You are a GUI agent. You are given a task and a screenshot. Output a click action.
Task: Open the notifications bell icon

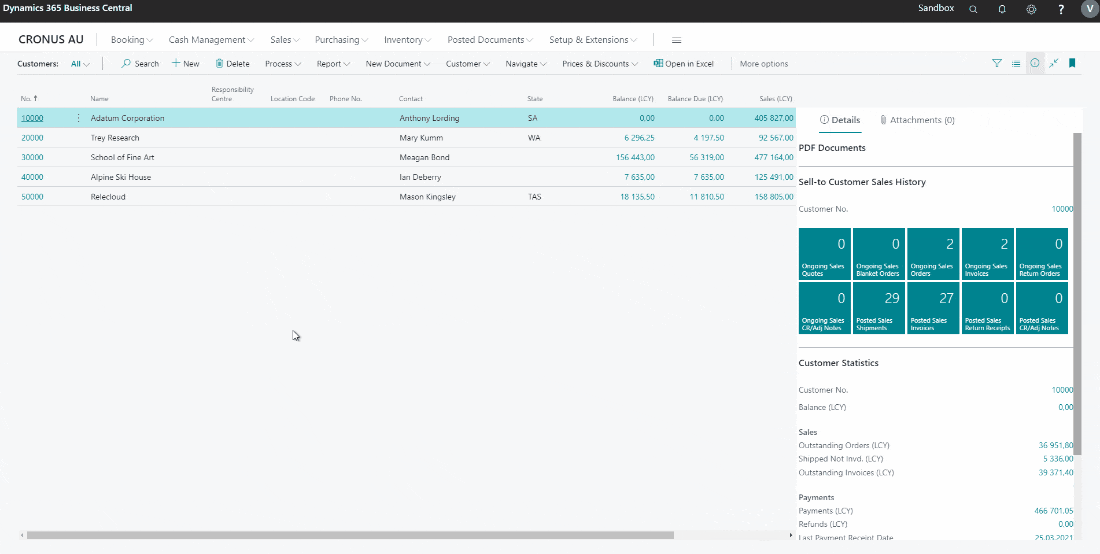pyautogui.click(x=1002, y=9)
